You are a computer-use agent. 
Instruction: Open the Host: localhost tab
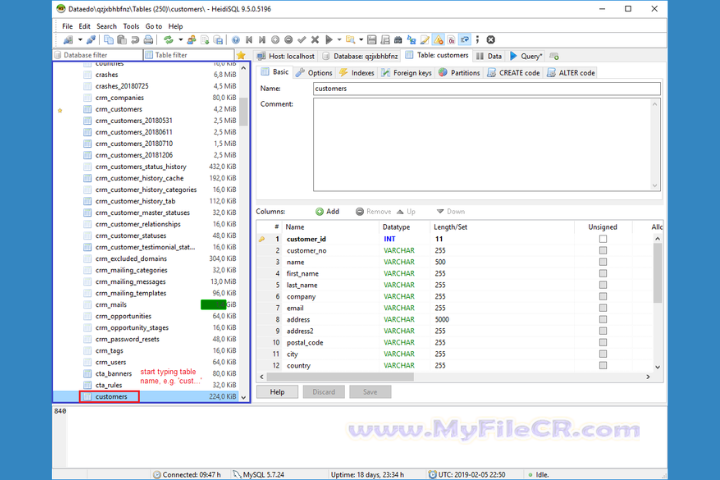click(x=286, y=56)
